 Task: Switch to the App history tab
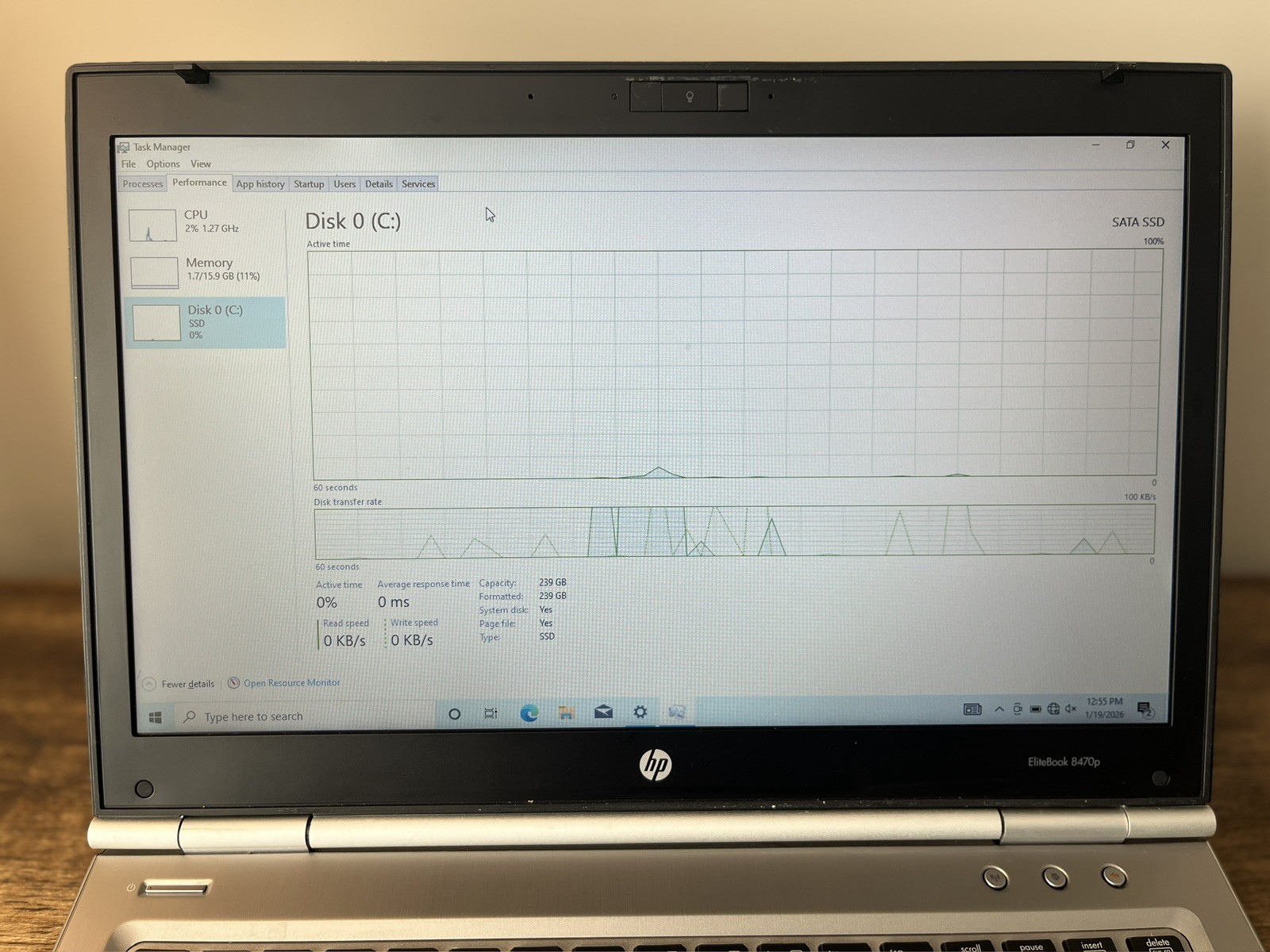coord(260,184)
